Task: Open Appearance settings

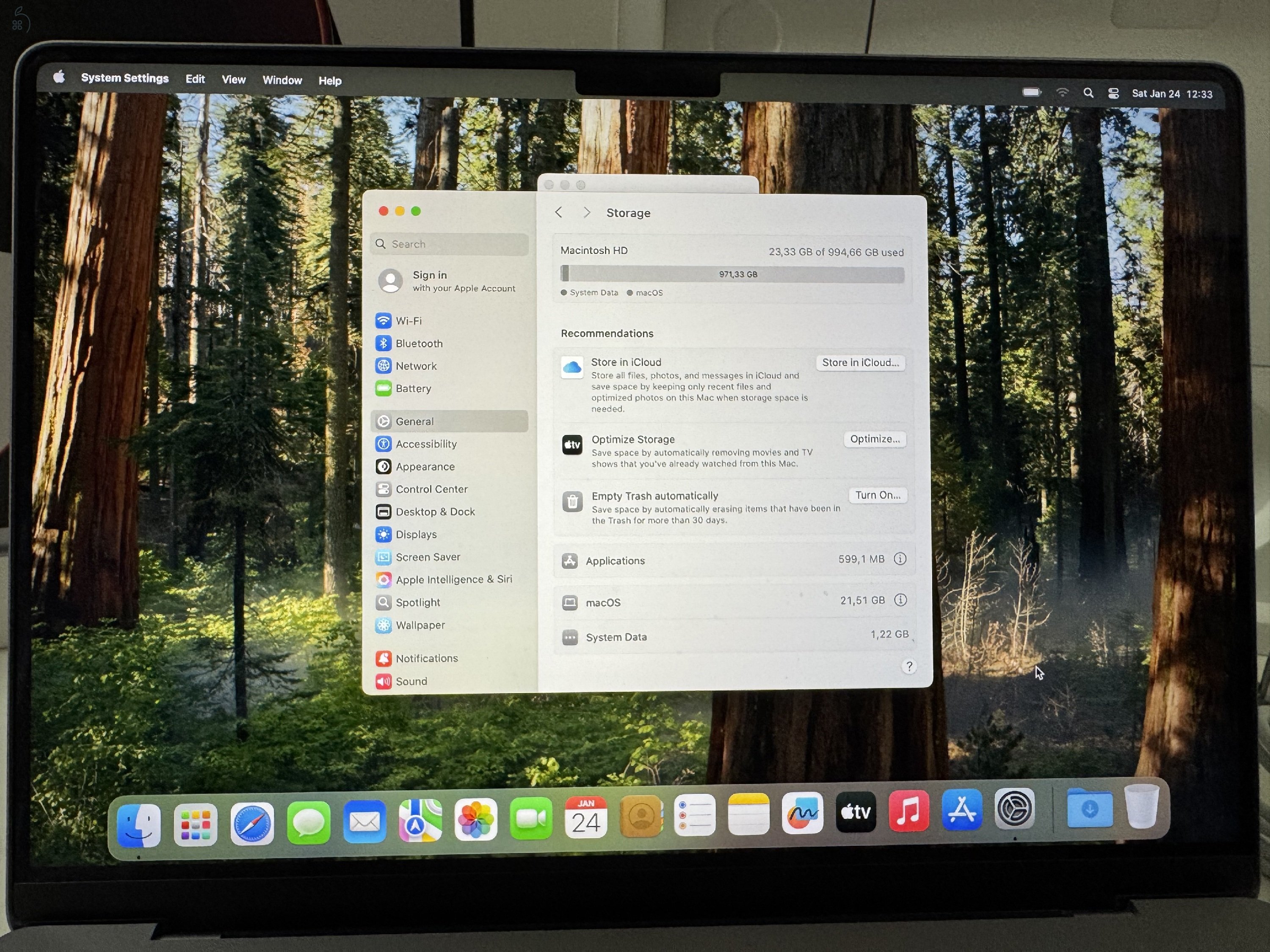Action: pos(425,467)
